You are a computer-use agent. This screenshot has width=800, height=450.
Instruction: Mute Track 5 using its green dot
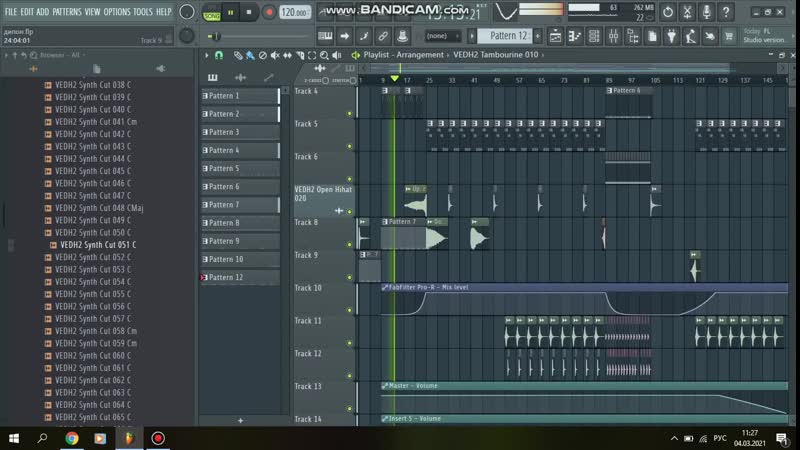pyautogui.click(x=349, y=146)
